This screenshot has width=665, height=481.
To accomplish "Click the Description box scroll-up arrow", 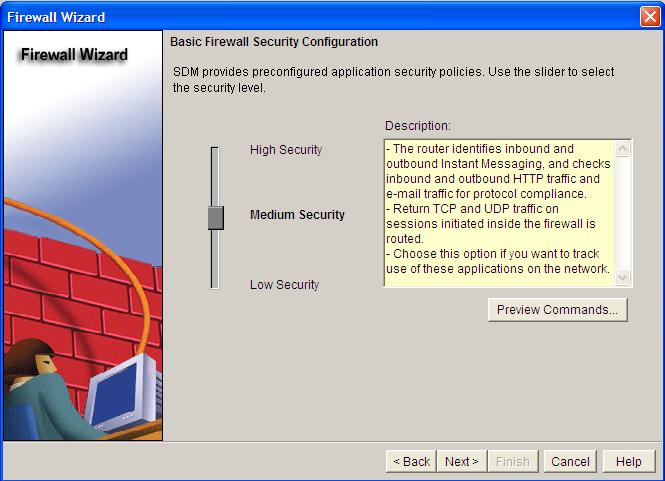I will coord(622,149).
